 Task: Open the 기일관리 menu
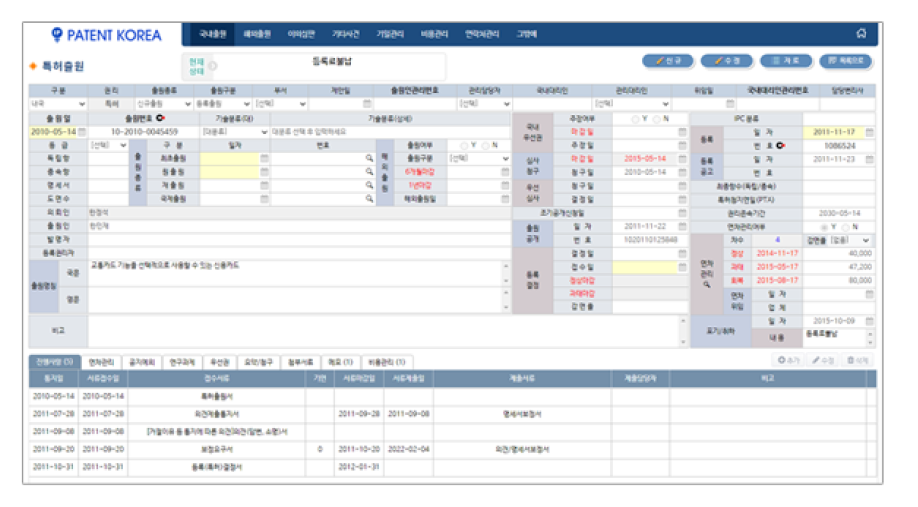[390, 34]
